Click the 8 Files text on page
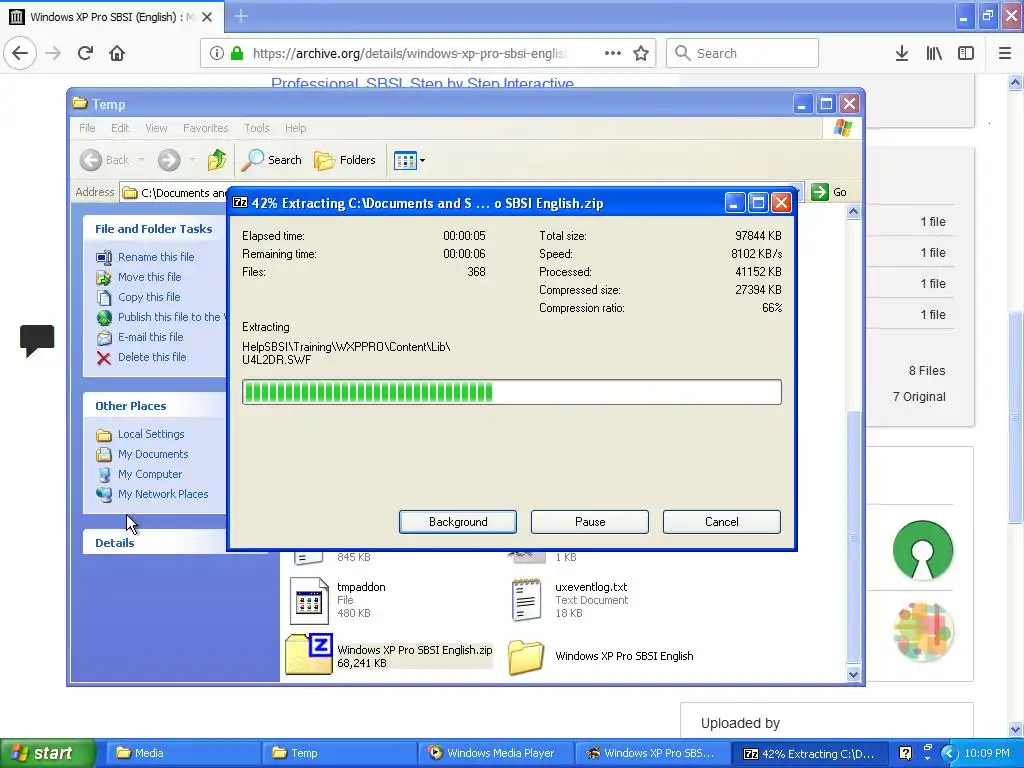 point(927,370)
